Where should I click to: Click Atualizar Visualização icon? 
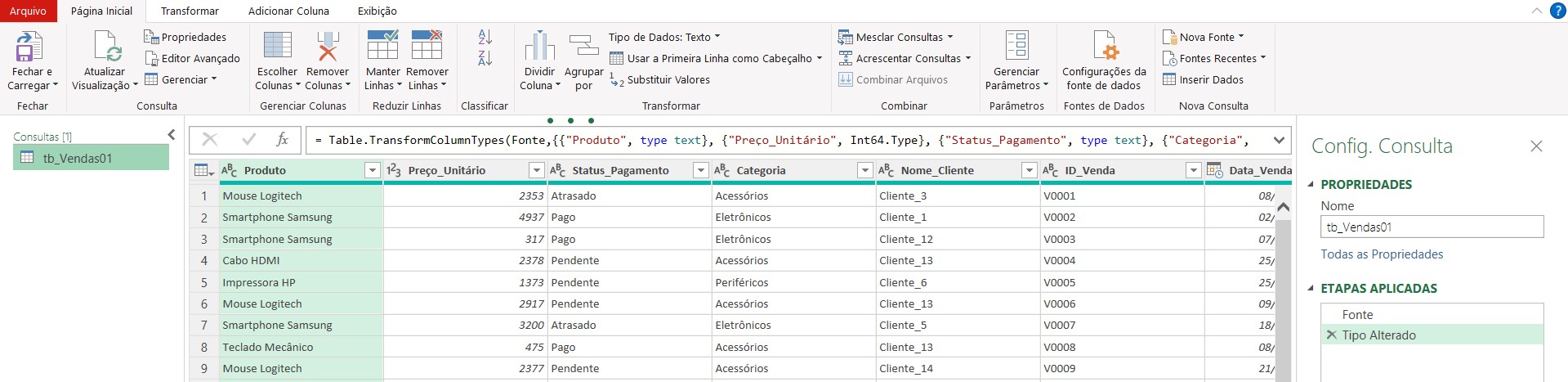[x=106, y=47]
